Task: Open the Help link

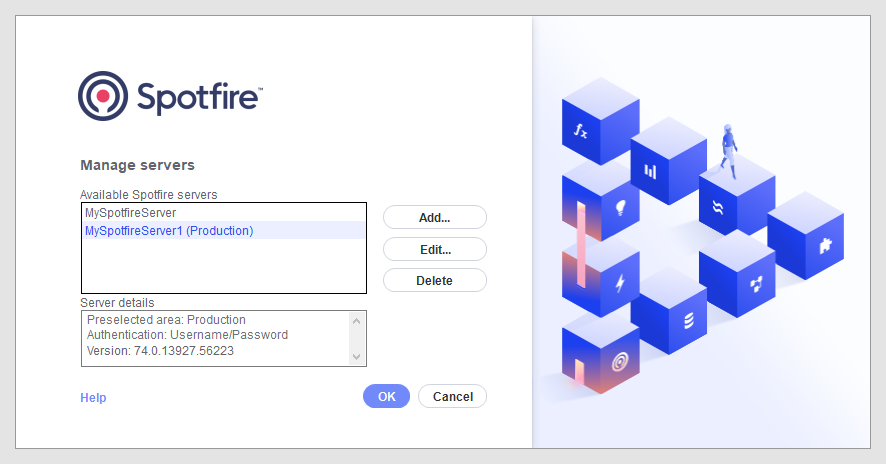Action: 93,398
